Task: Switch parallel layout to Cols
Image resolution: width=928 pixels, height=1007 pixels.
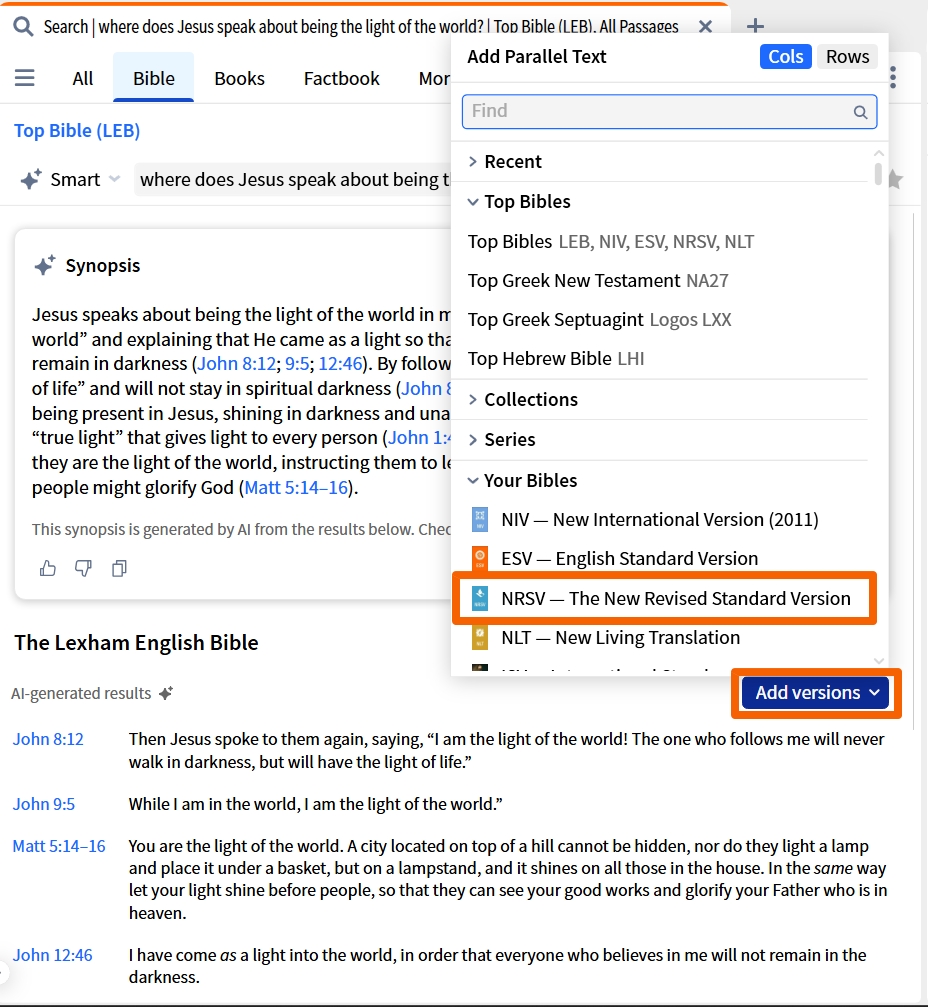Action: pos(785,57)
